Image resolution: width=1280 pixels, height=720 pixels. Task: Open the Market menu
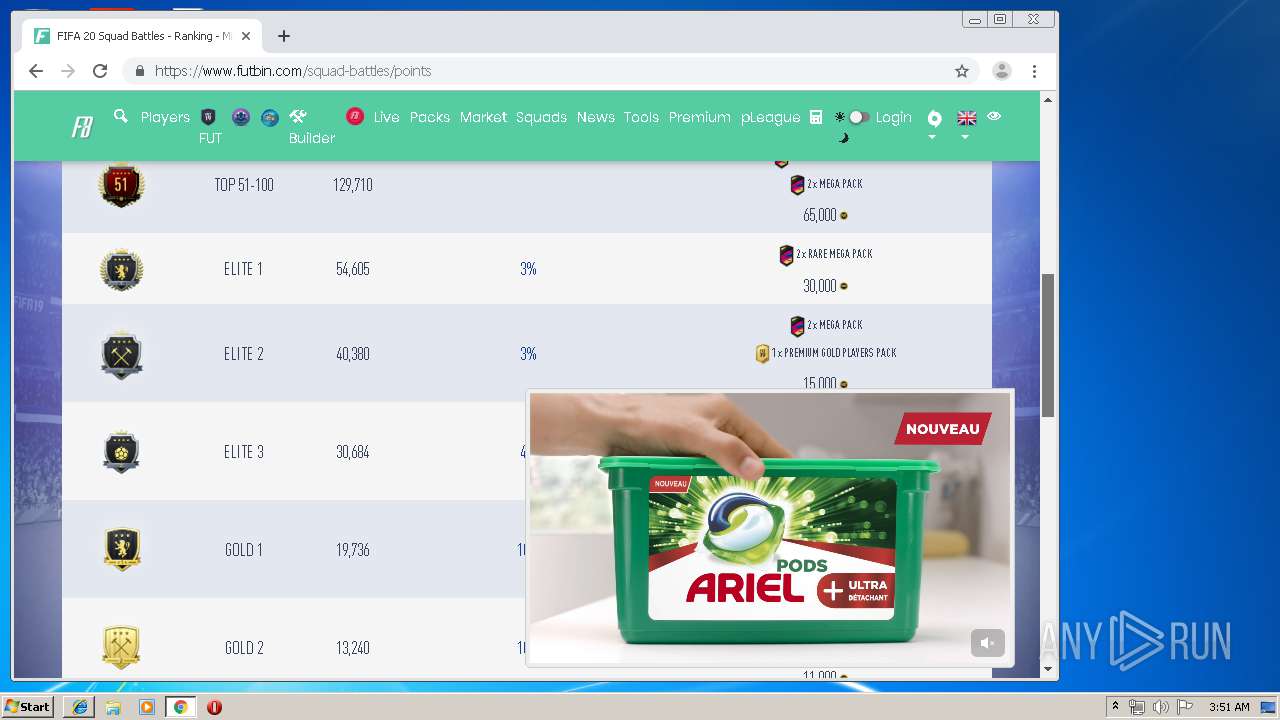(483, 117)
